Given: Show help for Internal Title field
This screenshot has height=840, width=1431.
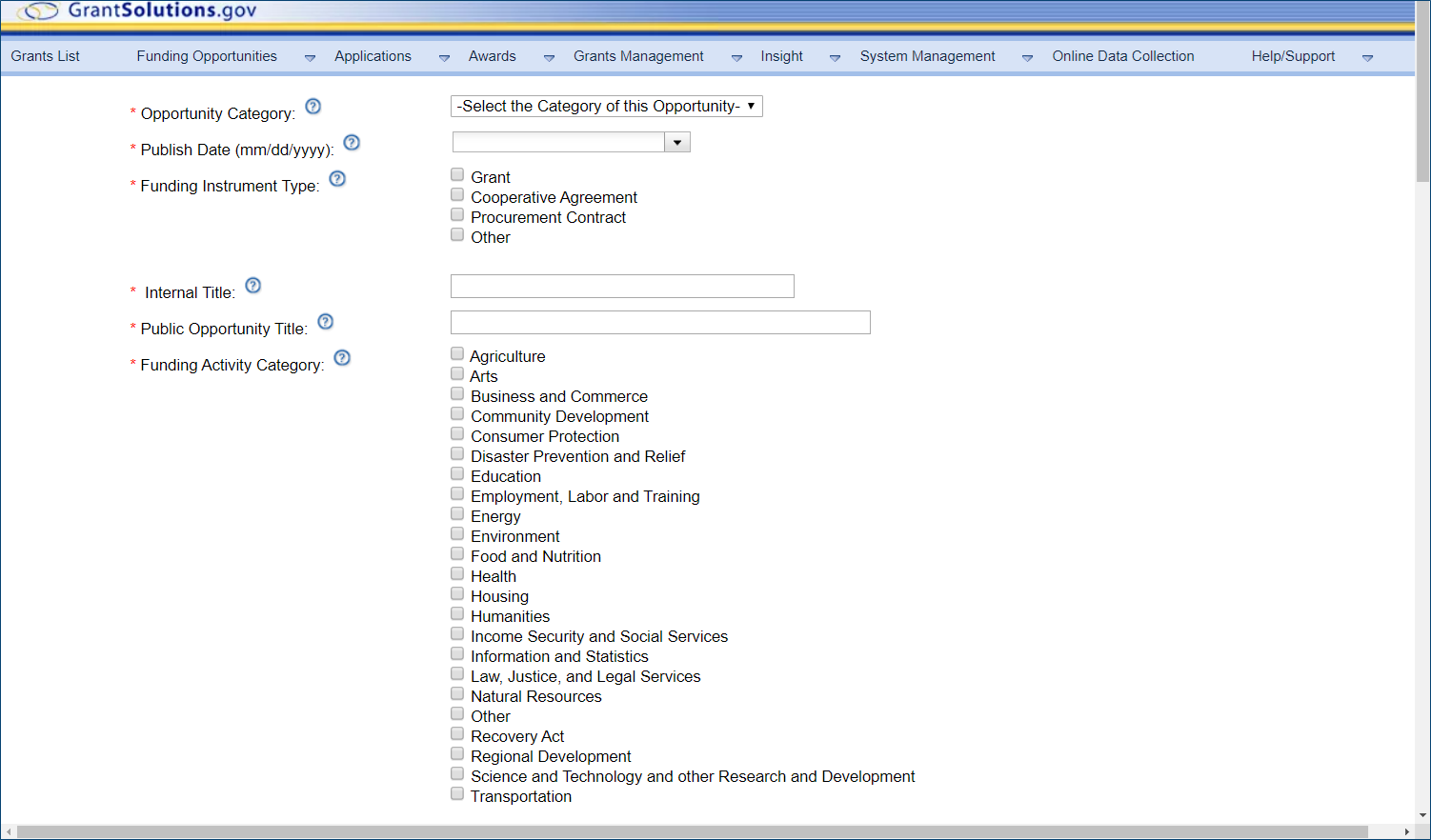Looking at the screenshot, I should tap(253, 286).
